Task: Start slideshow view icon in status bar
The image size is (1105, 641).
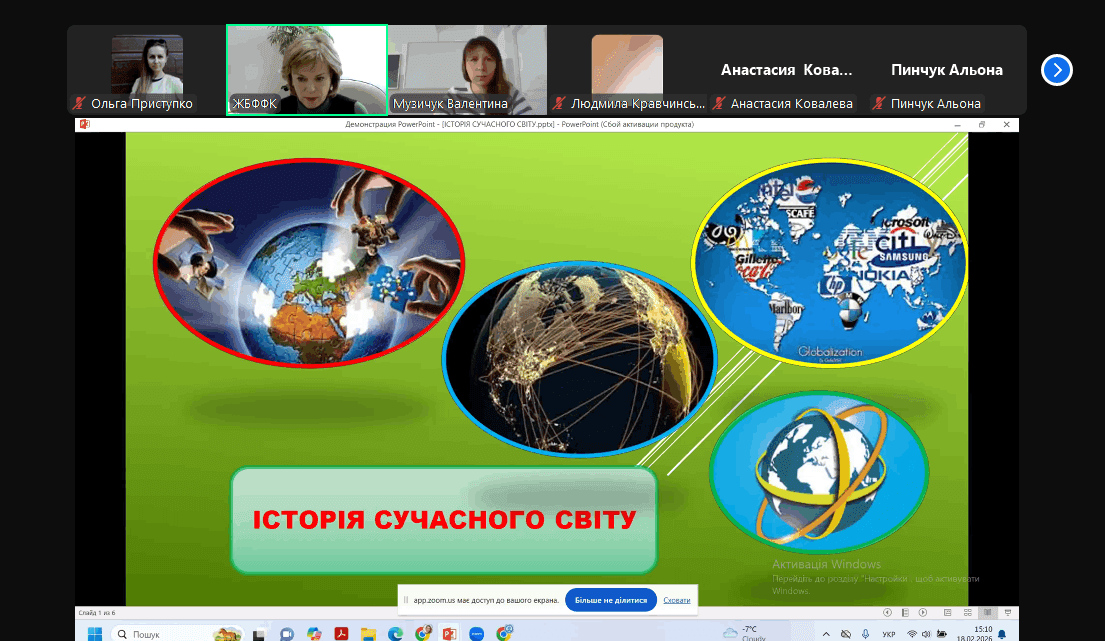Action: 1008,612
